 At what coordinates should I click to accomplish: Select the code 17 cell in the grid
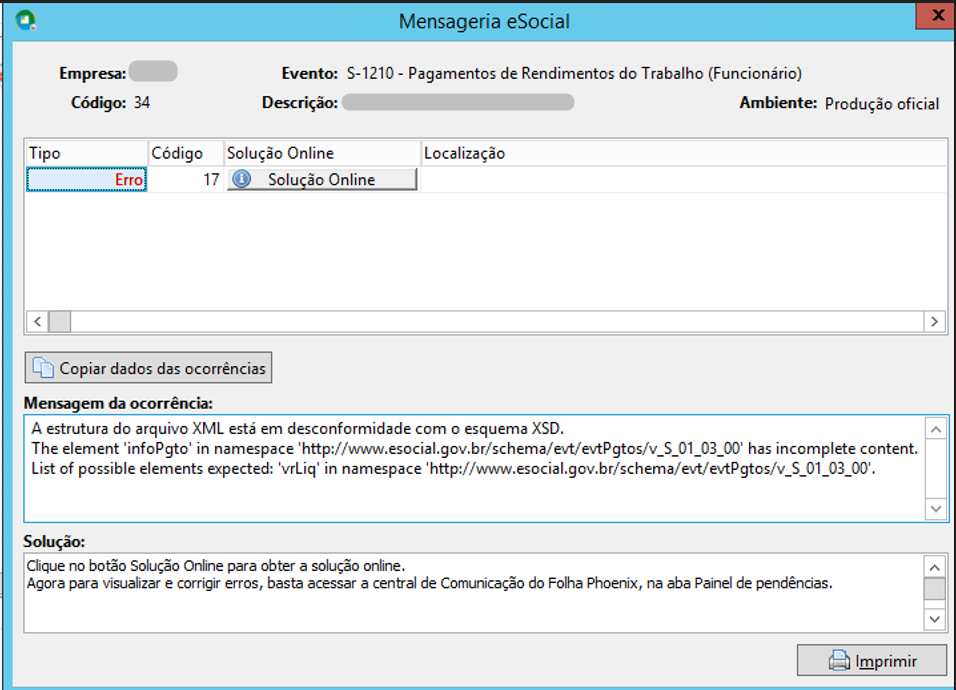(185, 179)
